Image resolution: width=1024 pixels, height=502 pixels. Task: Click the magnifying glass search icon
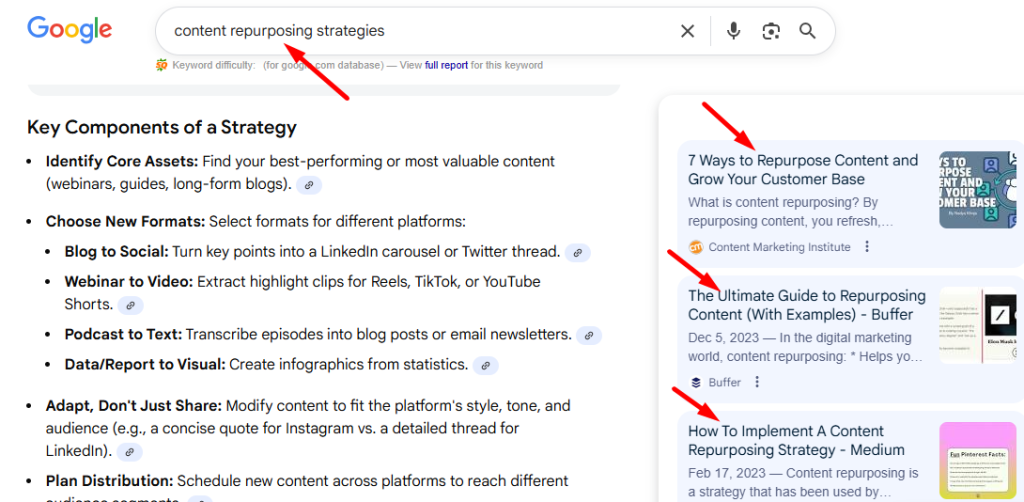tap(808, 31)
